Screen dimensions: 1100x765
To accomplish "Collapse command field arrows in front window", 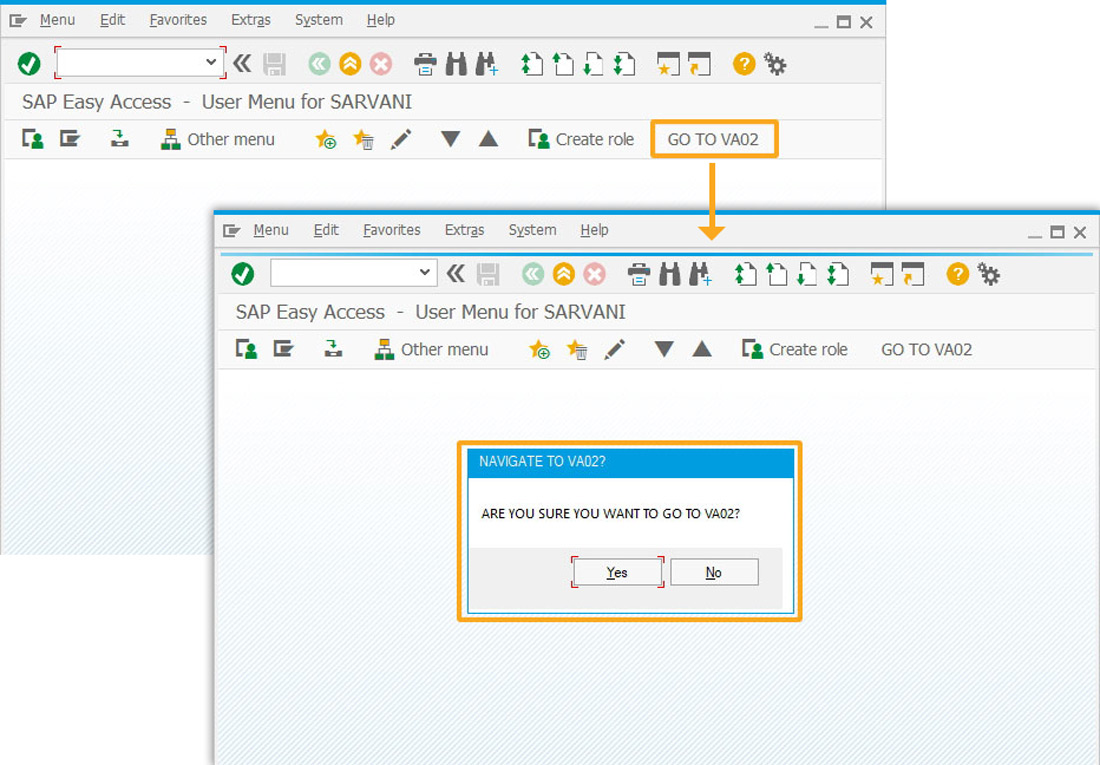I will [x=456, y=274].
